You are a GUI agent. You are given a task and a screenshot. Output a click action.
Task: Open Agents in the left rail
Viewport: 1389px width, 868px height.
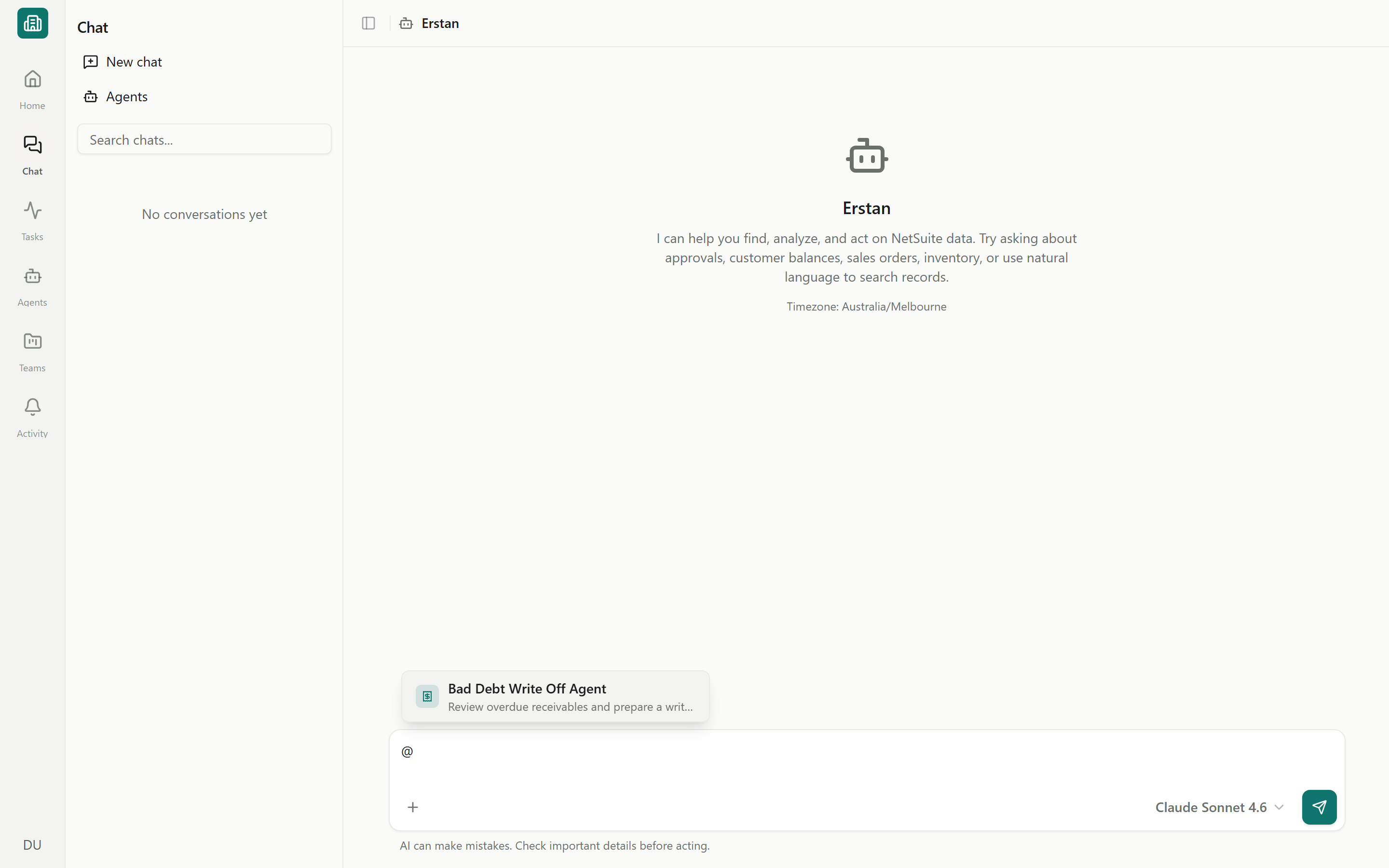click(32, 286)
